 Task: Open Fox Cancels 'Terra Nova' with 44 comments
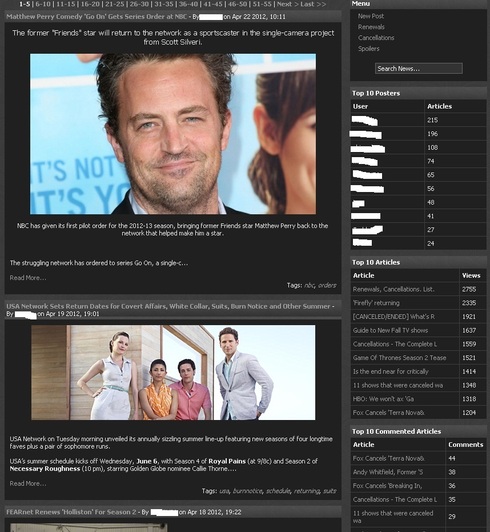389,458
